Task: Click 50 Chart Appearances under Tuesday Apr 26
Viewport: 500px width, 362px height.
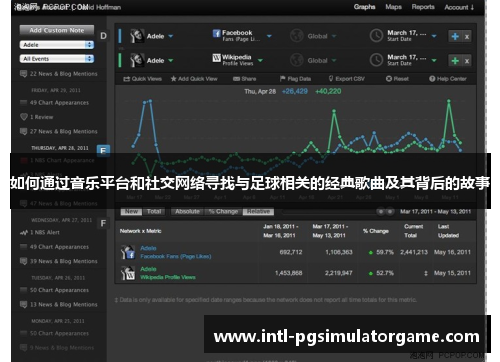Action: pos(55,290)
